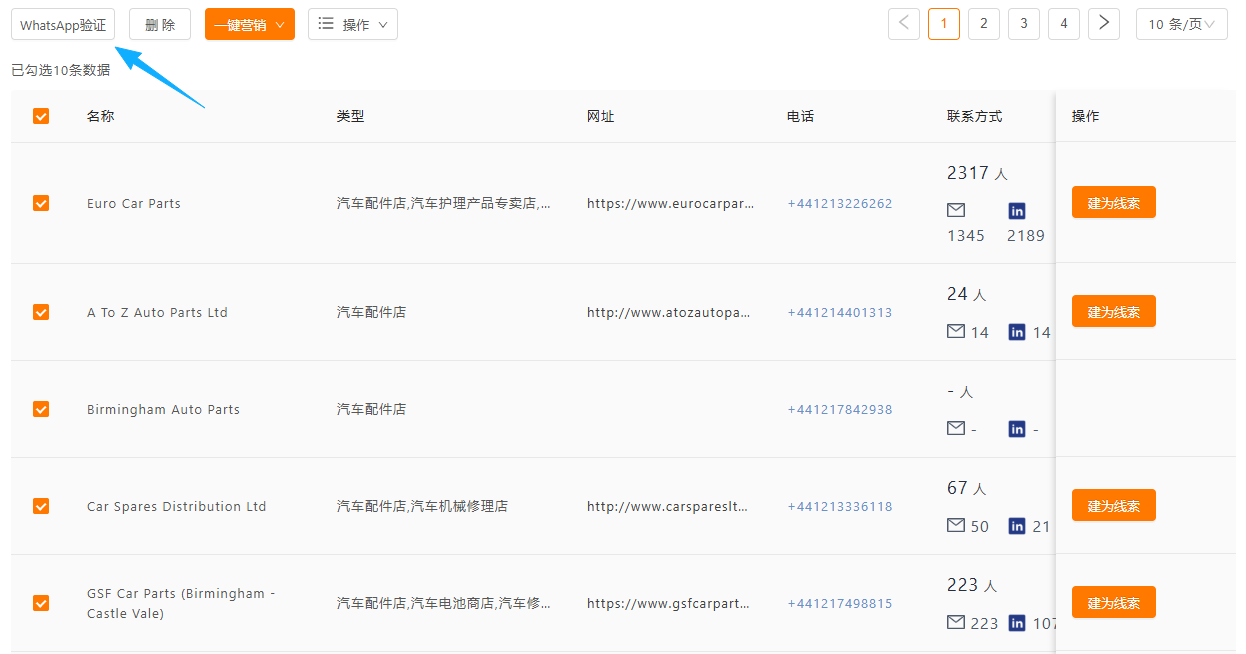
Task: Uncheck the Birmingham Auto Parts row
Action: 41,409
